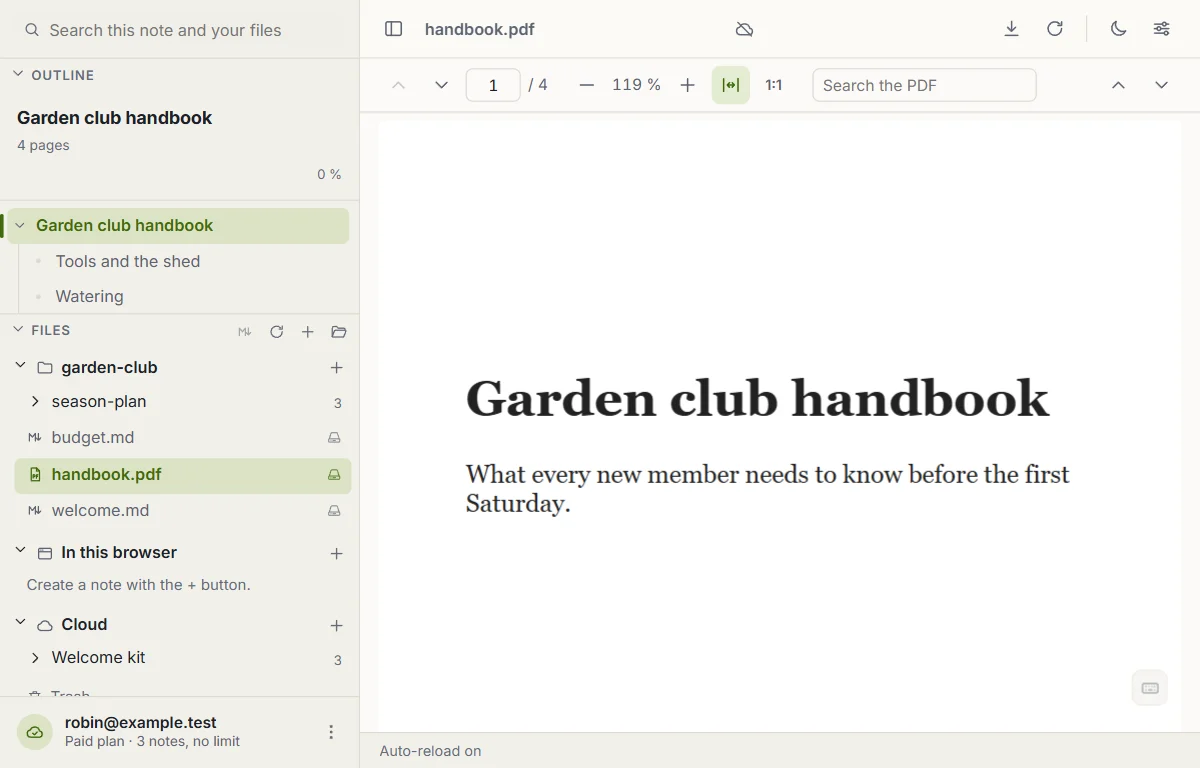Click the Search the PDF field
The height and width of the screenshot is (768, 1200).
click(x=924, y=85)
